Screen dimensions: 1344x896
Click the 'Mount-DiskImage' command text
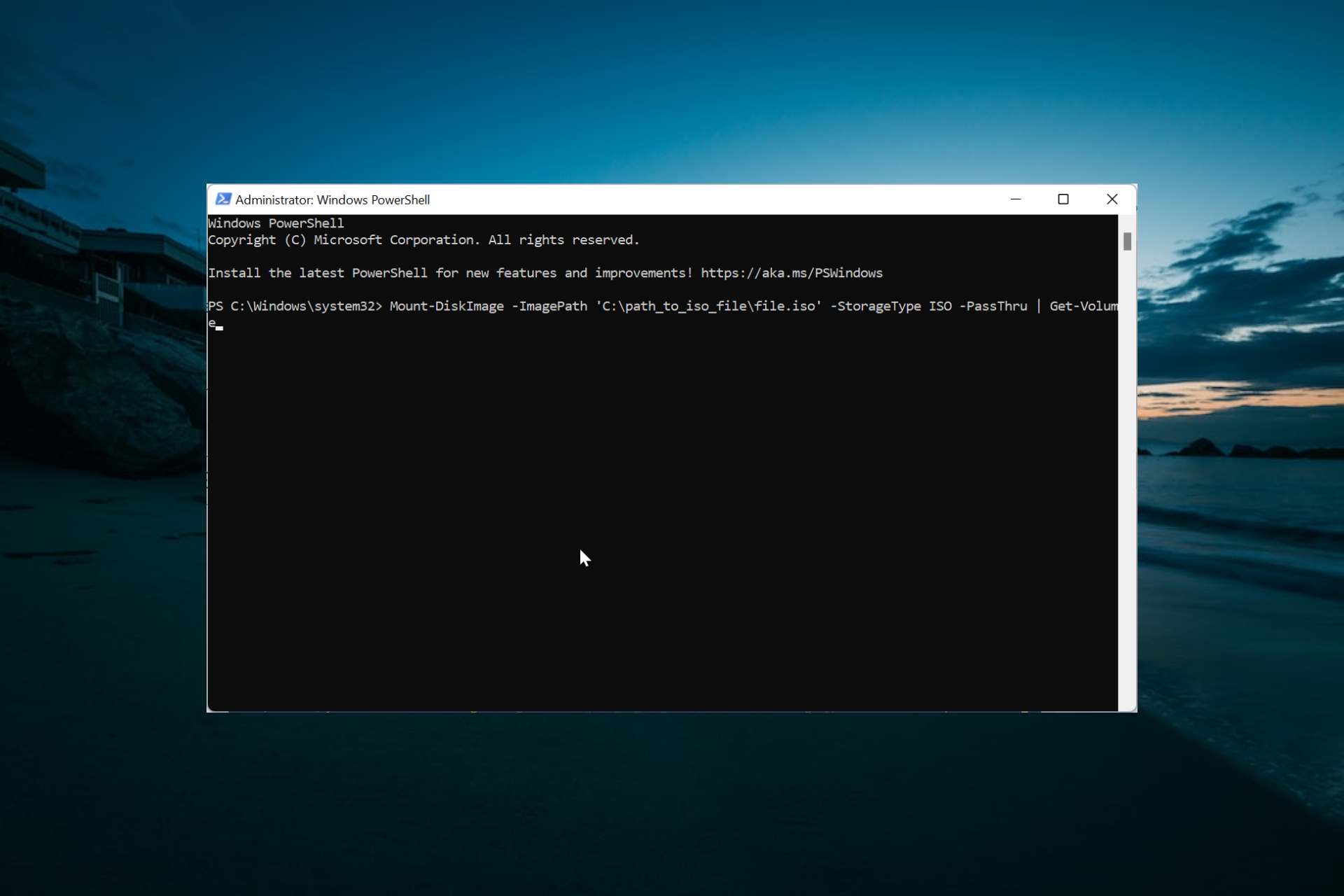point(447,306)
